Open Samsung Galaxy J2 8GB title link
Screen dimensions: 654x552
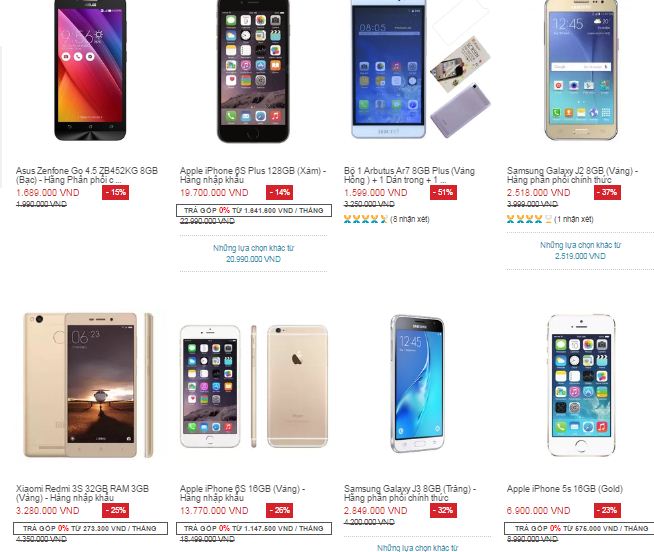572,175
